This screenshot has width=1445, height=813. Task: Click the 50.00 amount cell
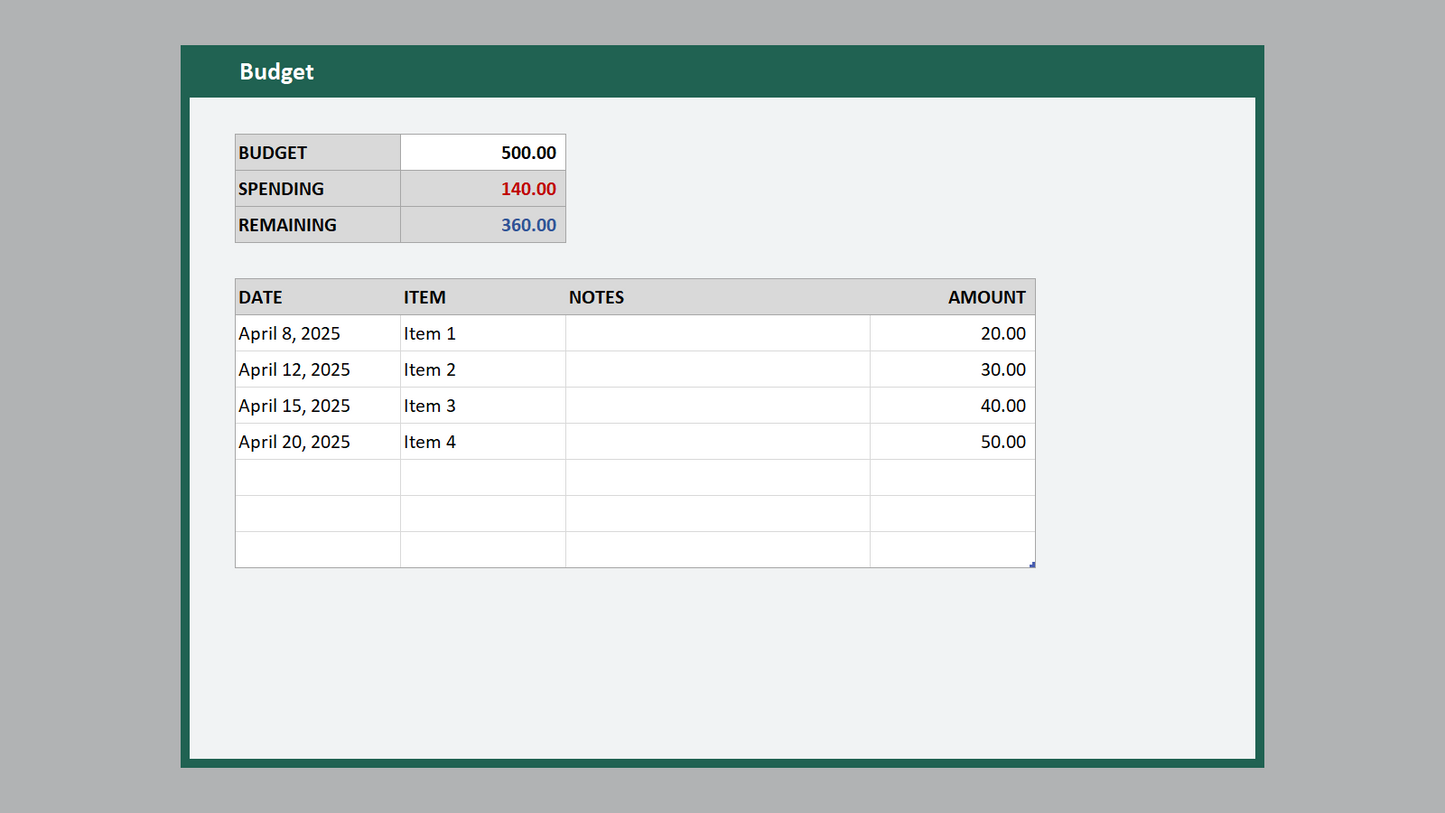point(952,442)
